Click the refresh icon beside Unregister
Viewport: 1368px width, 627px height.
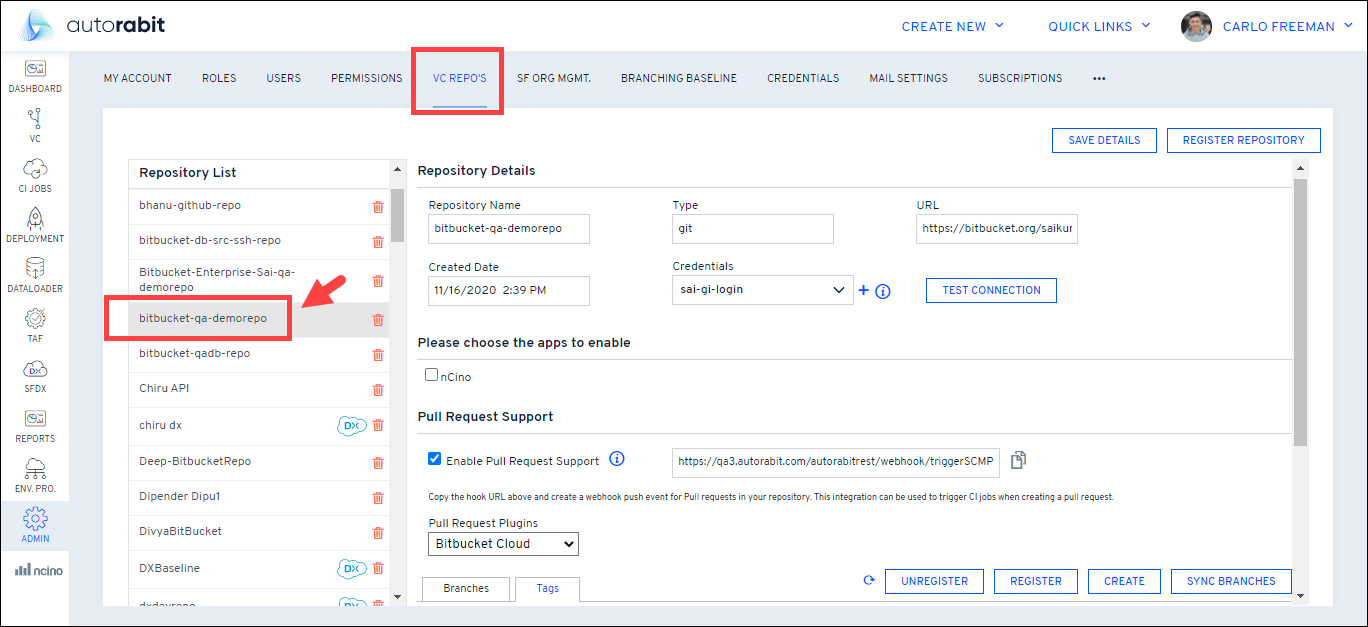pyautogui.click(x=869, y=580)
